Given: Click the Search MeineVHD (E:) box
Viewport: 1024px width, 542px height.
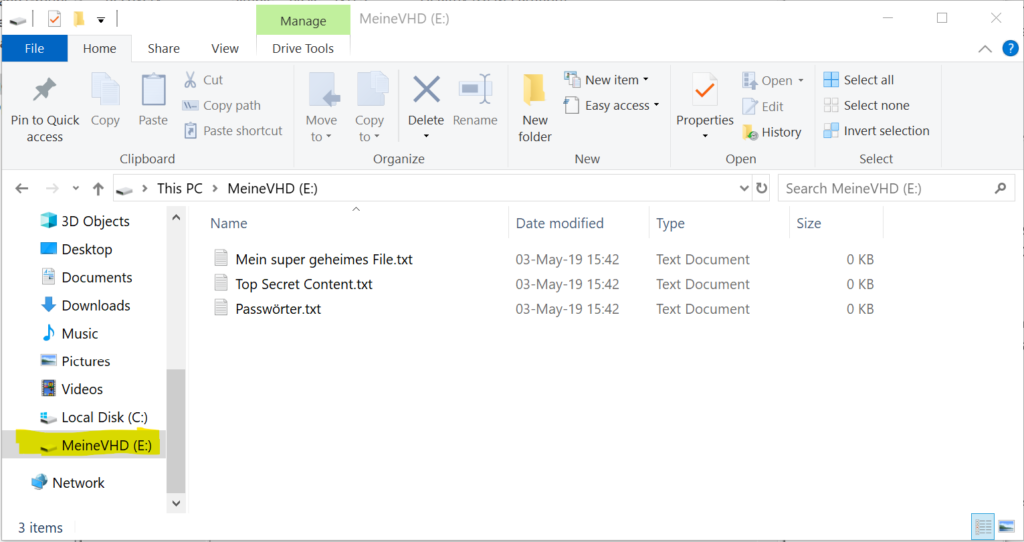Looking at the screenshot, I should (x=885, y=188).
